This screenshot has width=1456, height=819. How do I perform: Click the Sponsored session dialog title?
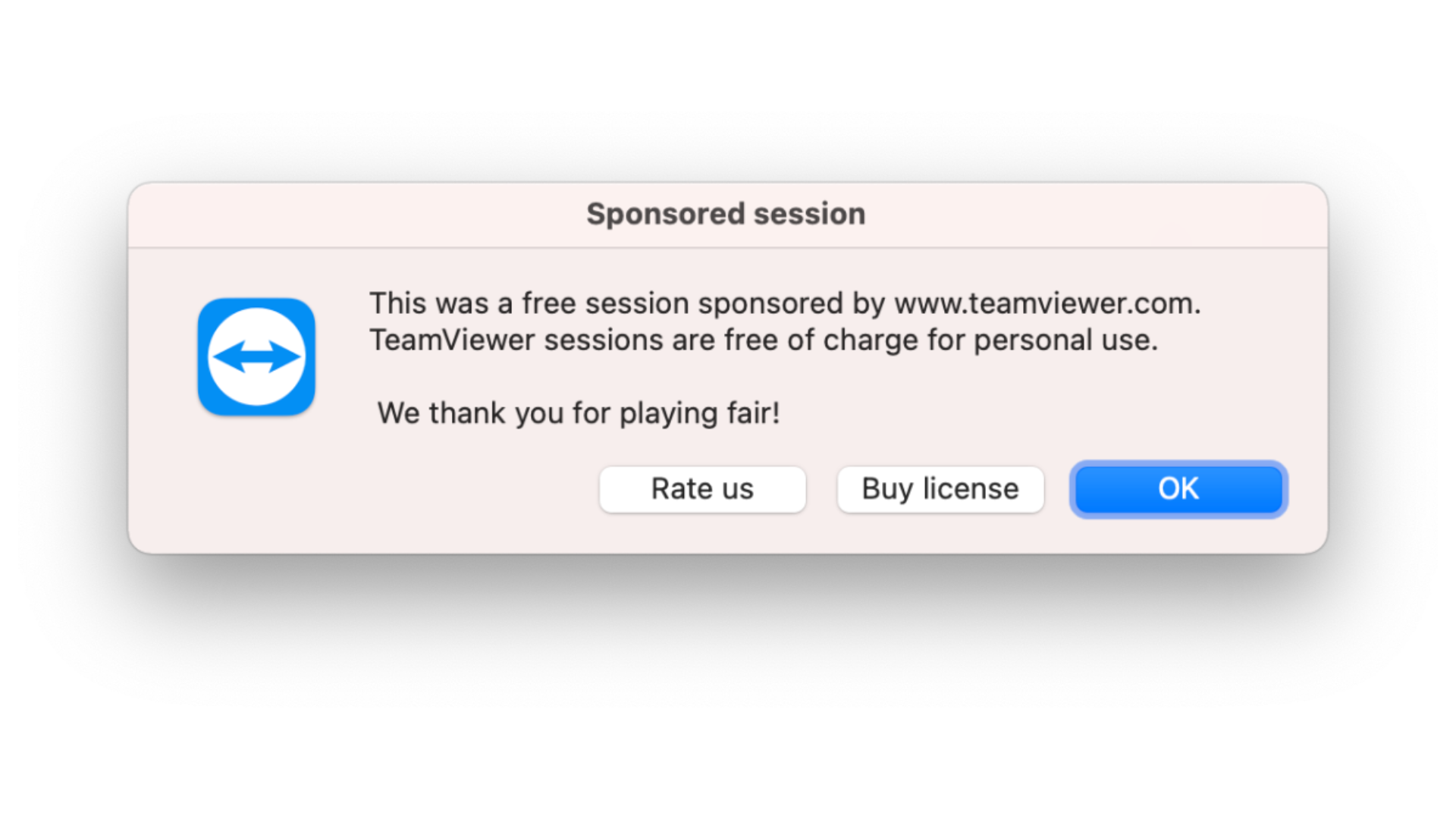(726, 214)
